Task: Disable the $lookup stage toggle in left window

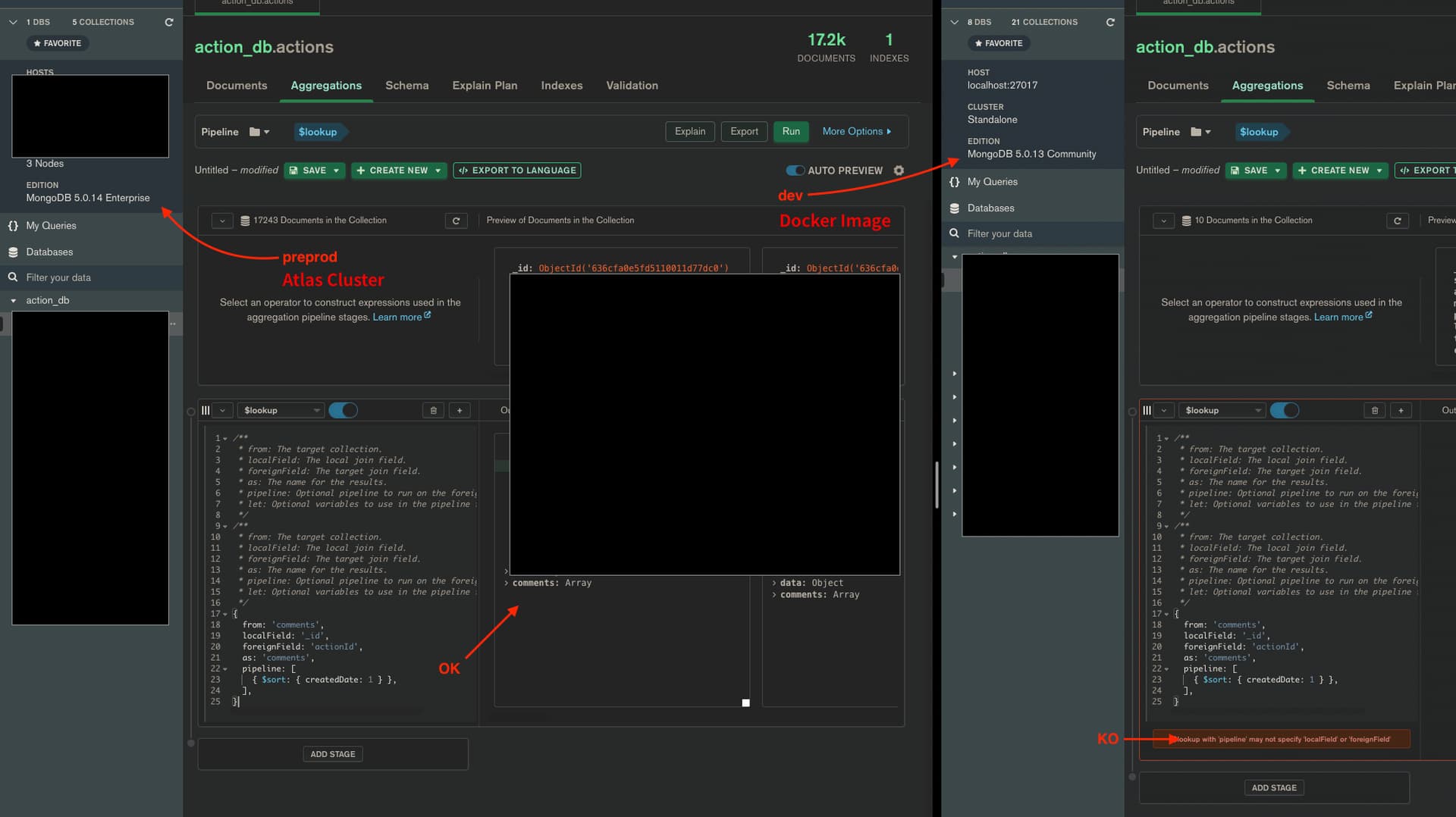Action: point(344,410)
